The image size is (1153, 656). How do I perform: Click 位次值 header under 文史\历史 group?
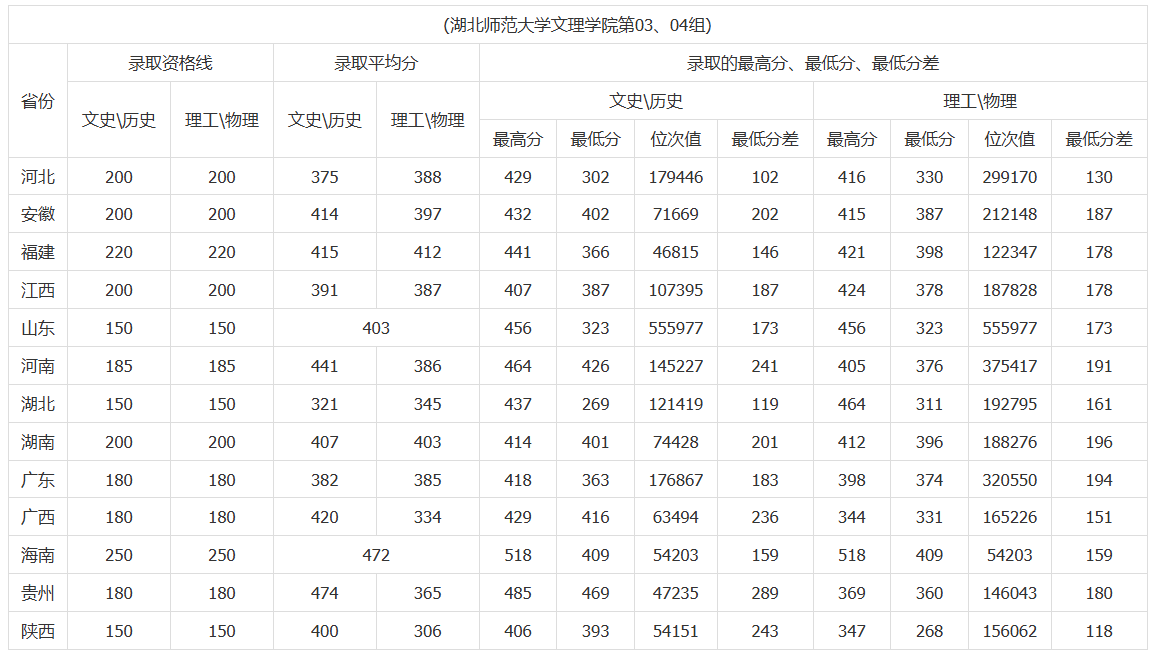[x=676, y=139]
